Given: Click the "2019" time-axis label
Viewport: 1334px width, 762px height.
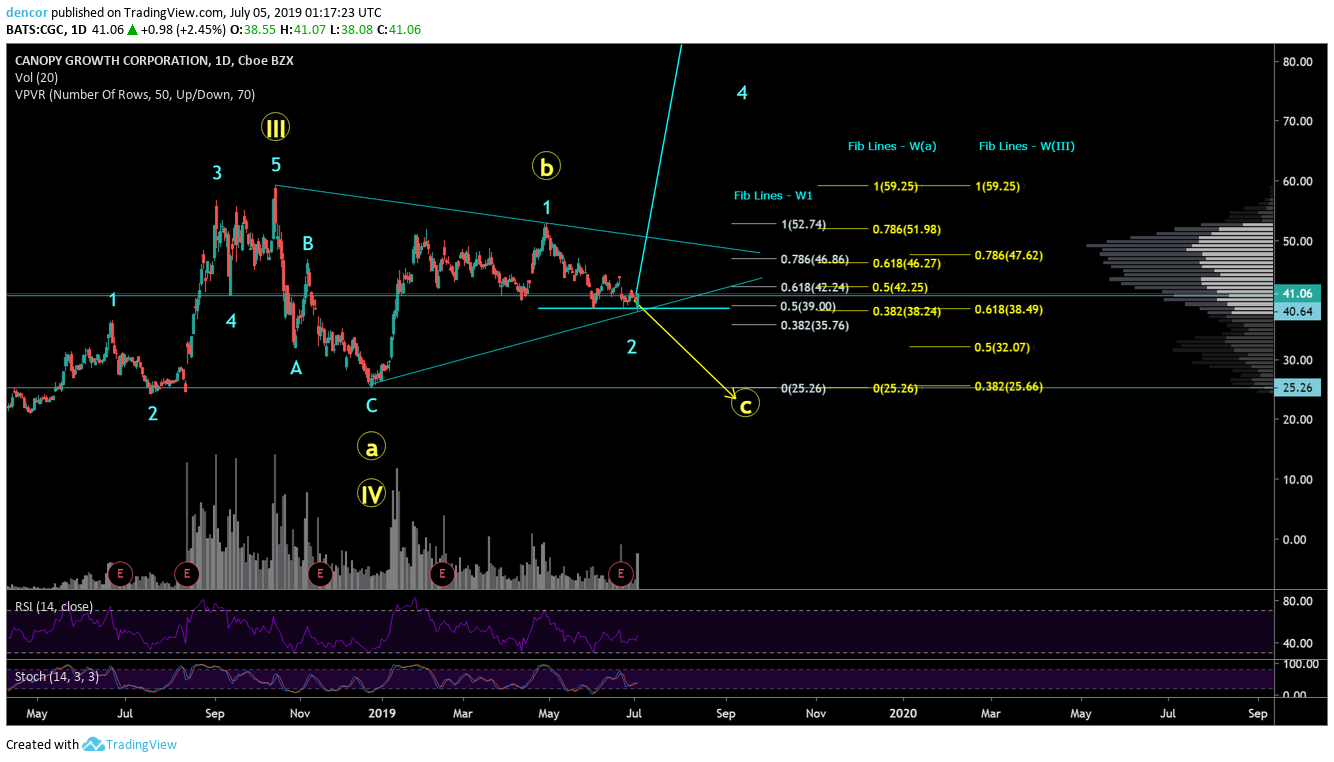Looking at the screenshot, I should point(383,714).
